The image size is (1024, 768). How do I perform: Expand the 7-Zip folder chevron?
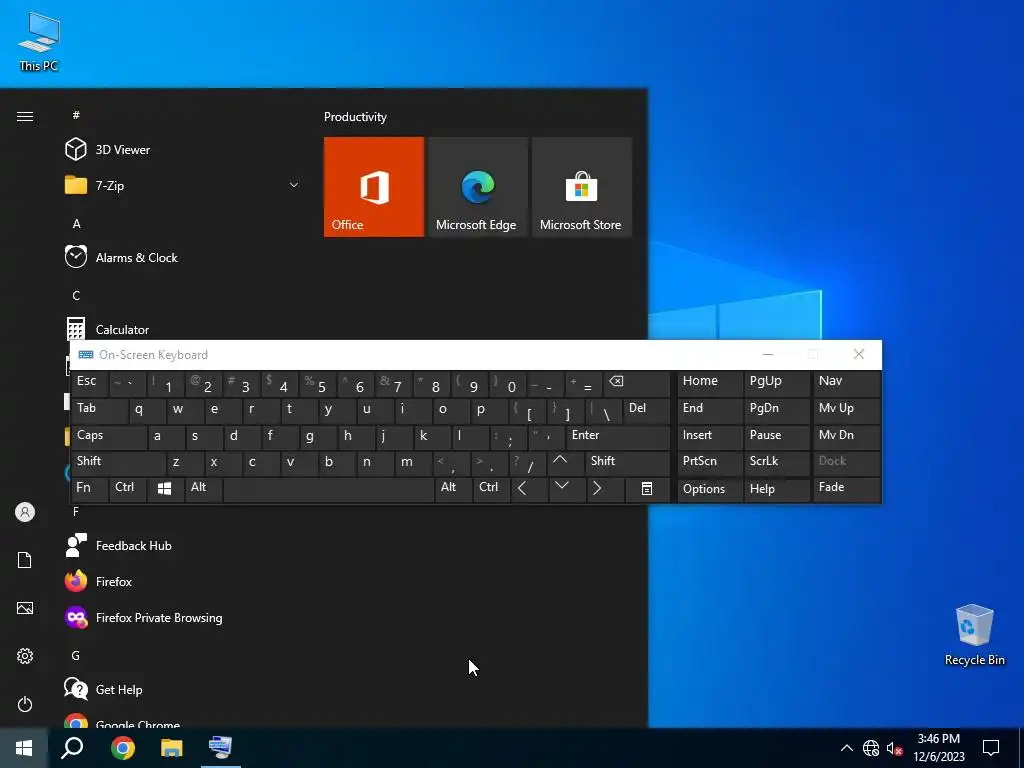(294, 185)
